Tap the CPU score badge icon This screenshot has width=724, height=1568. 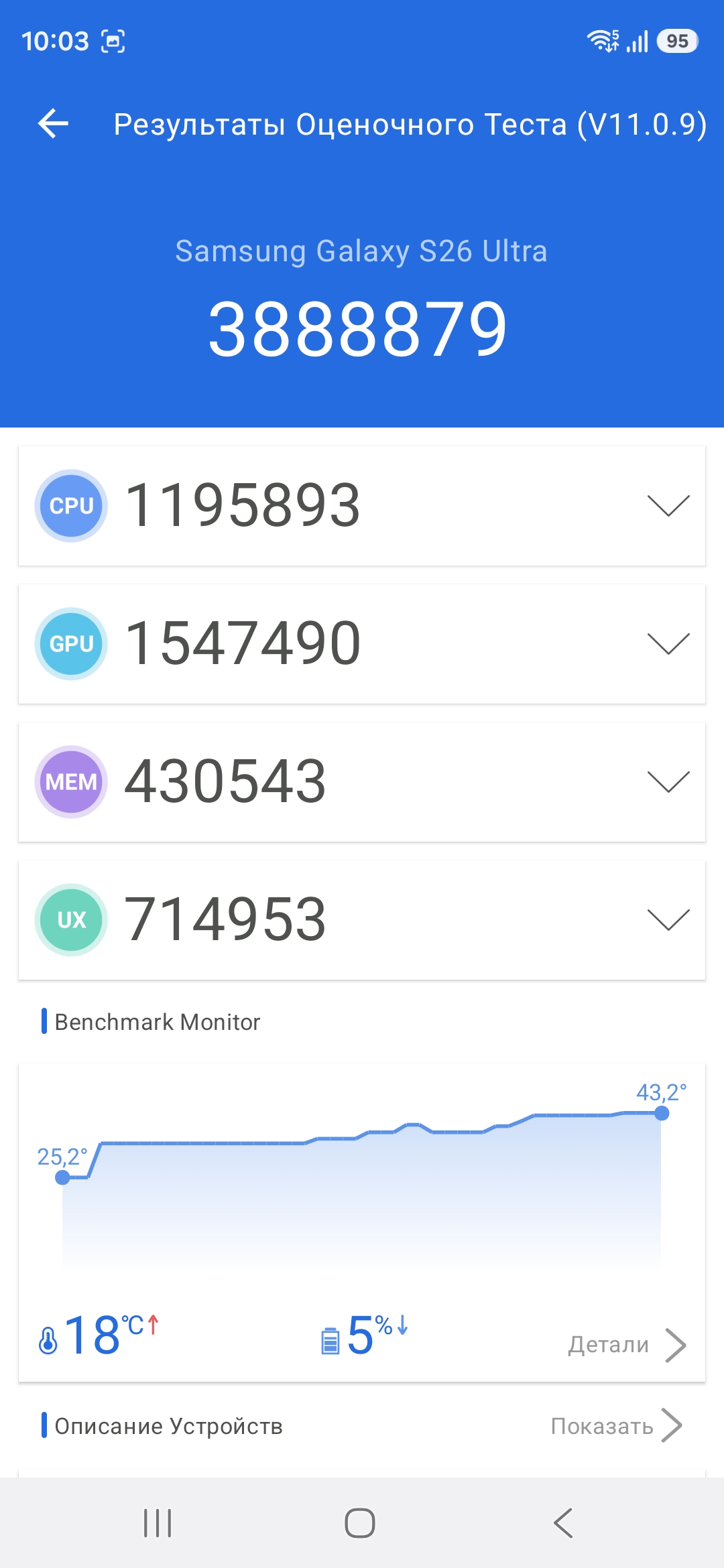[71, 506]
